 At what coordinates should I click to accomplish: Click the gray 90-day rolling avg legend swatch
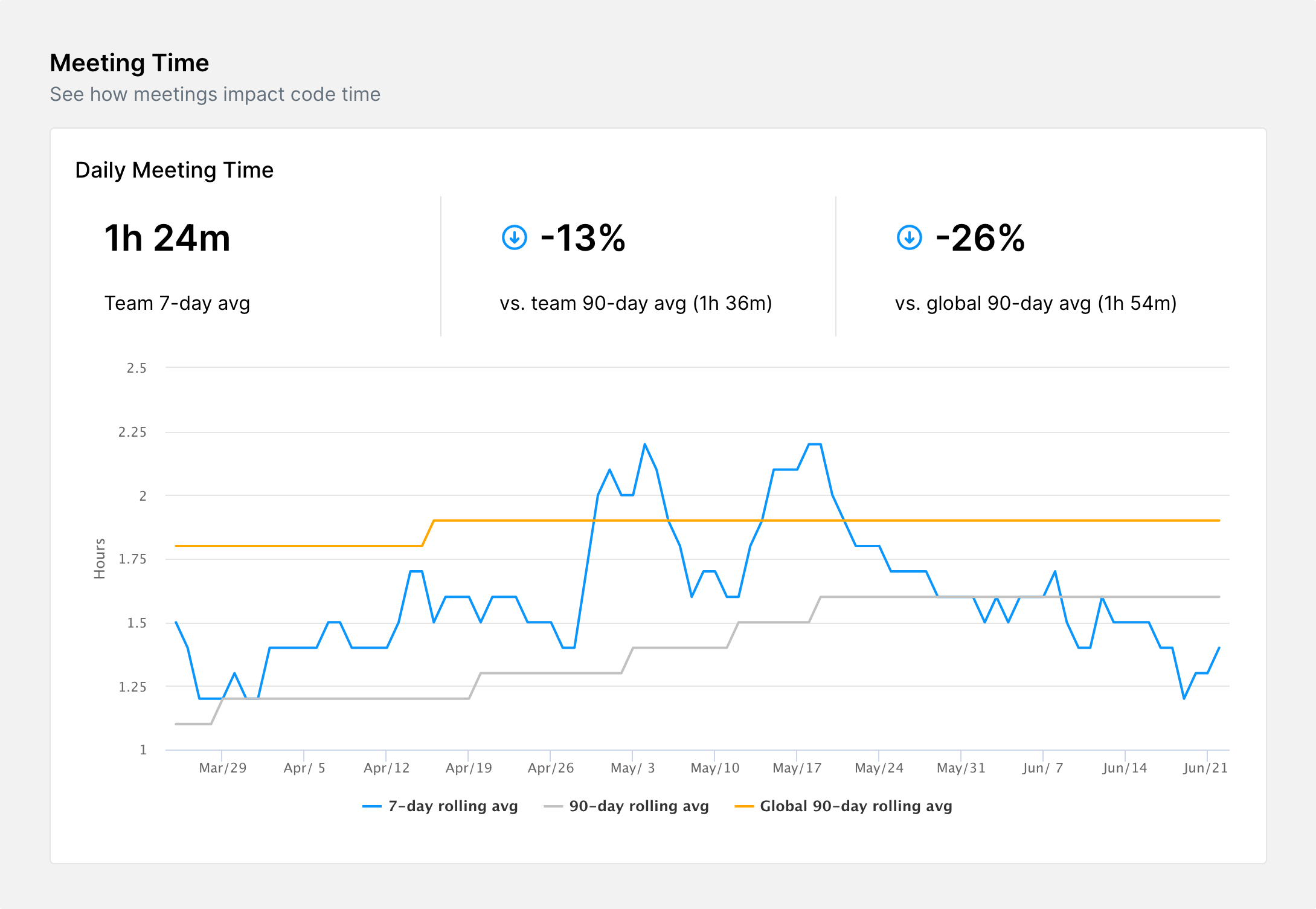pos(553,806)
